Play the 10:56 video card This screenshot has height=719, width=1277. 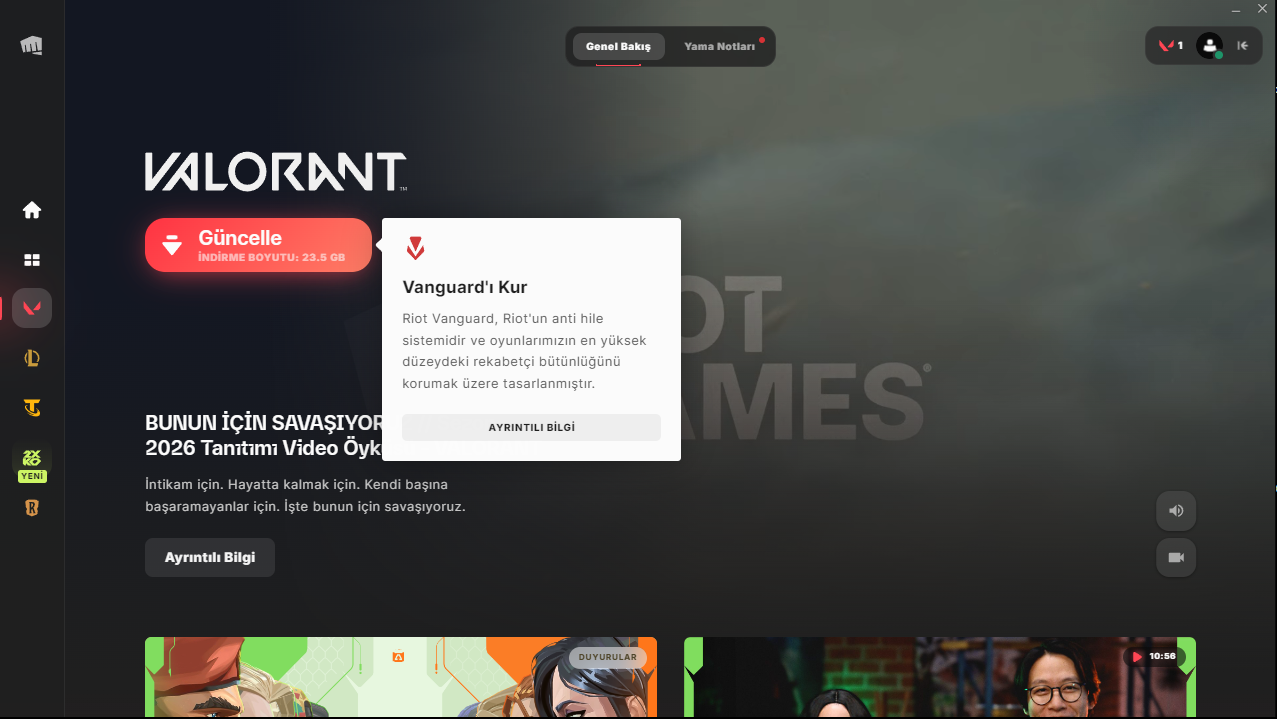tap(940, 677)
